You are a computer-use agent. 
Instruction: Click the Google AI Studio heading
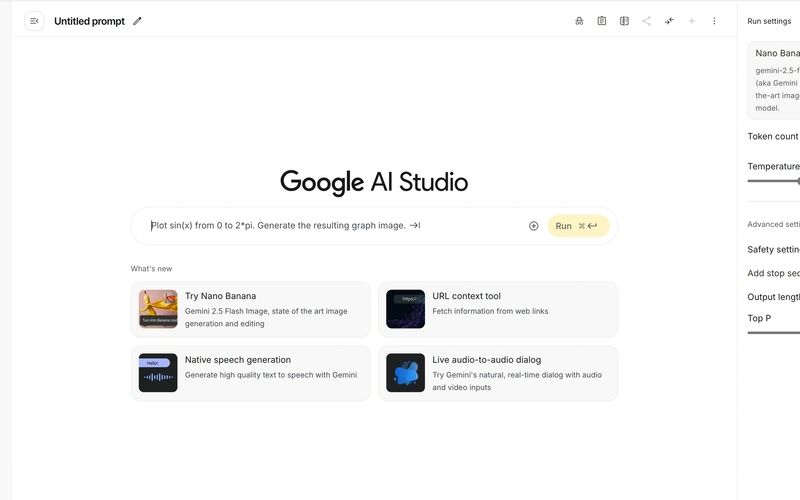pos(374,182)
